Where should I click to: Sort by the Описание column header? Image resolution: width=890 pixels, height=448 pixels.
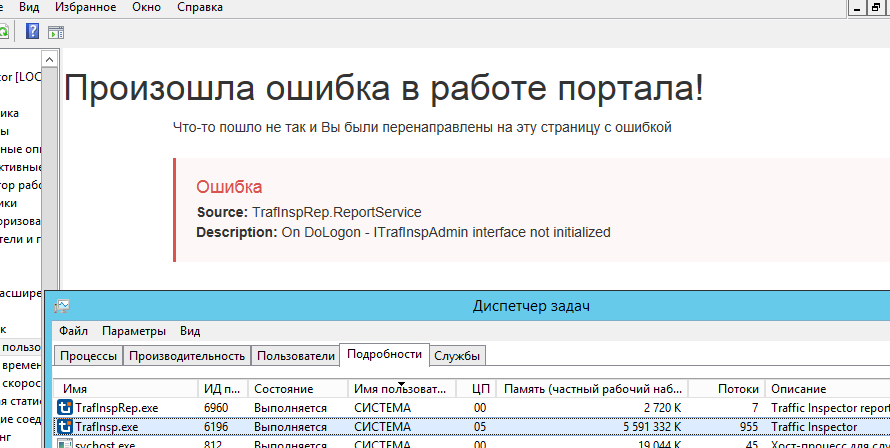(828, 389)
